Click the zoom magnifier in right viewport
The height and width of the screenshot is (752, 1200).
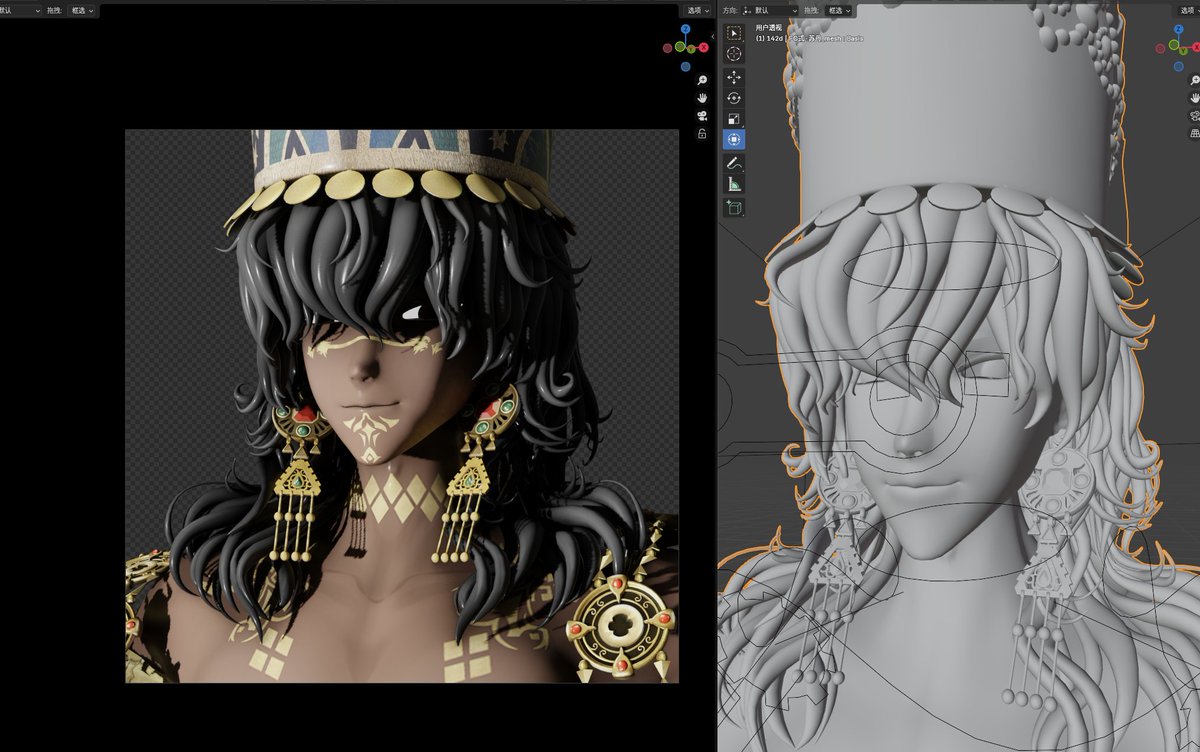[1195, 80]
